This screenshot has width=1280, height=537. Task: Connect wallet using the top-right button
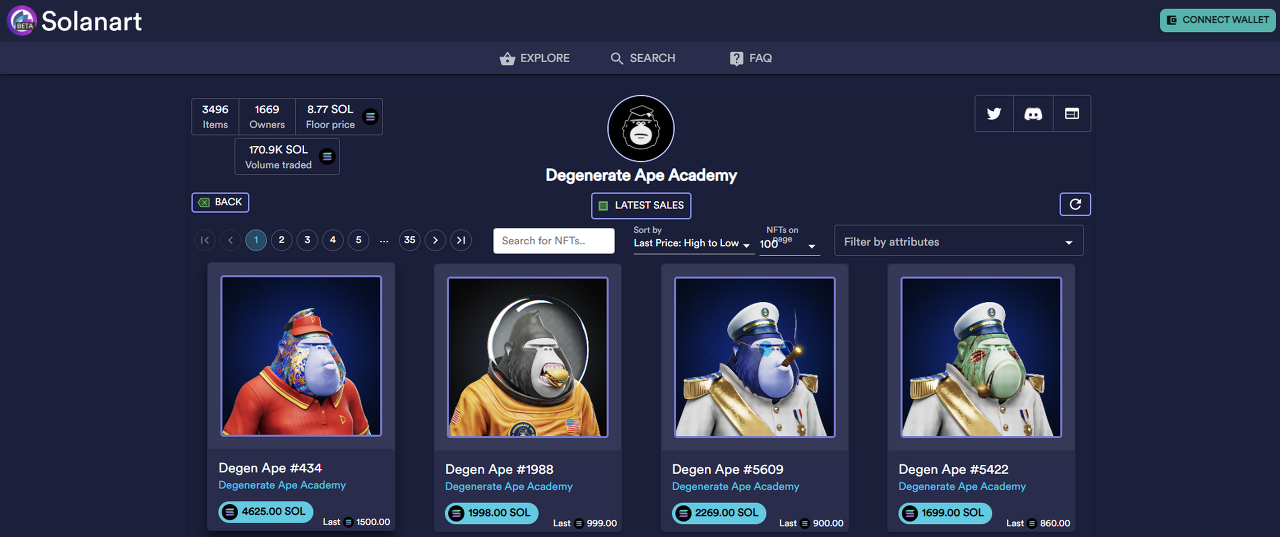pos(1217,20)
